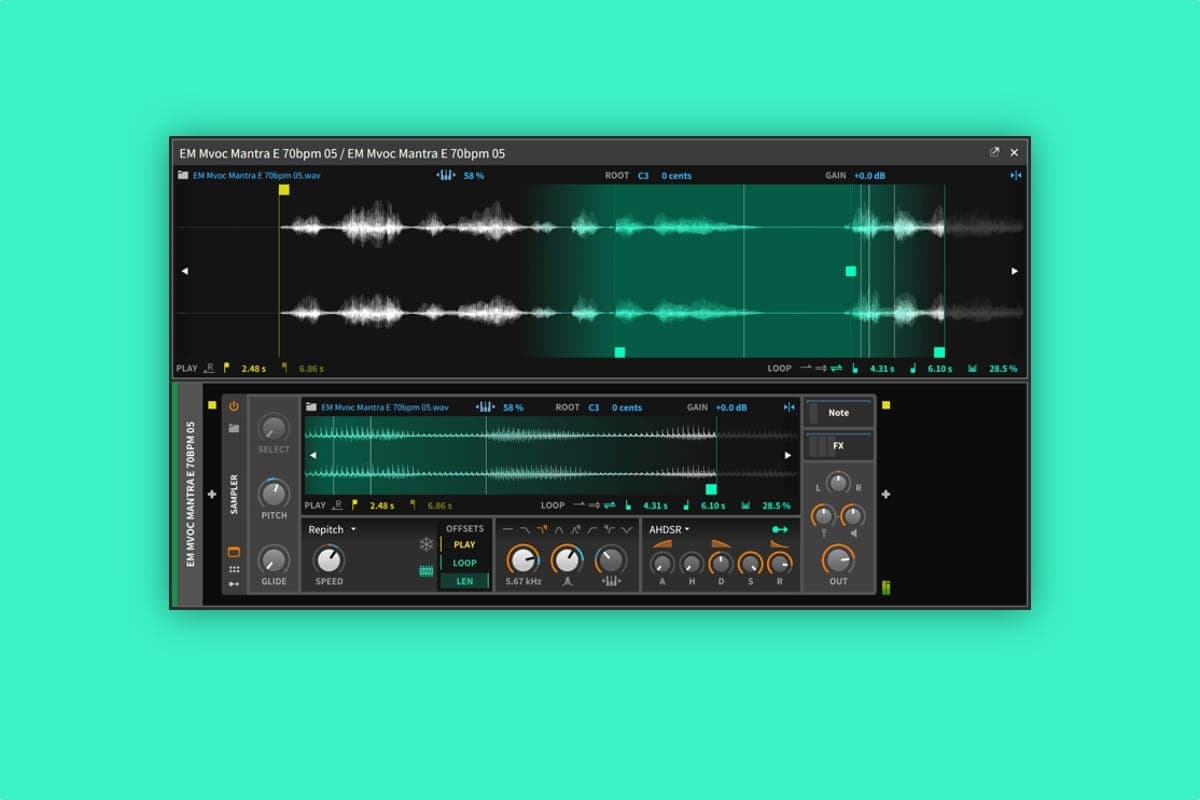Click L/R pan knob
1200x800 pixels.
tap(838, 485)
